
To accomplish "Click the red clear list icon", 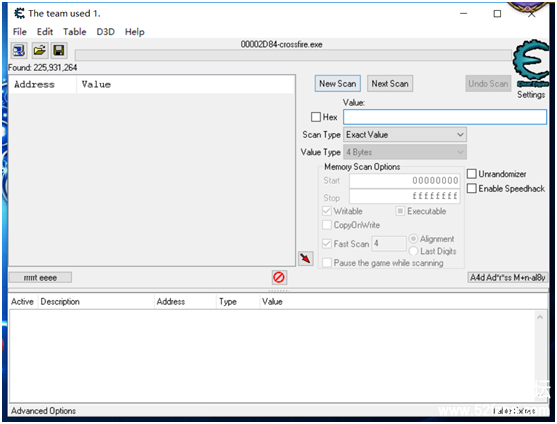I will [x=279, y=277].
